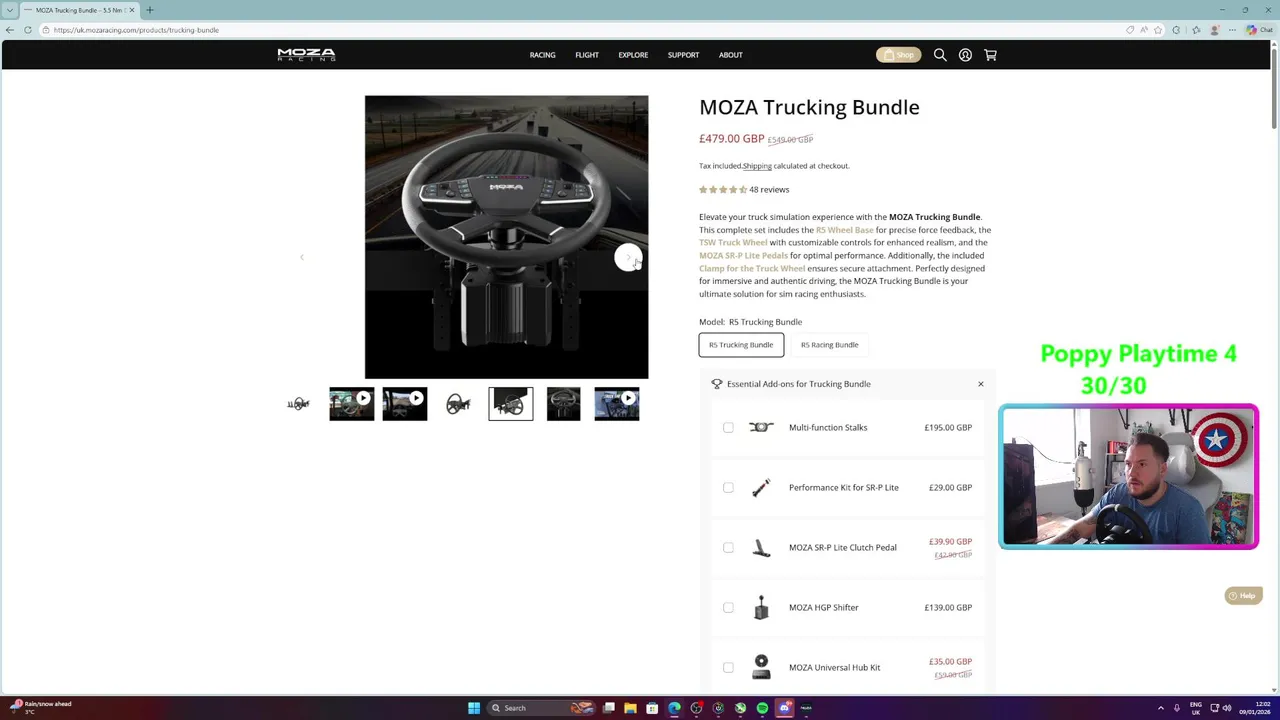Open the RACING menu

pyautogui.click(x=542, y=55)
